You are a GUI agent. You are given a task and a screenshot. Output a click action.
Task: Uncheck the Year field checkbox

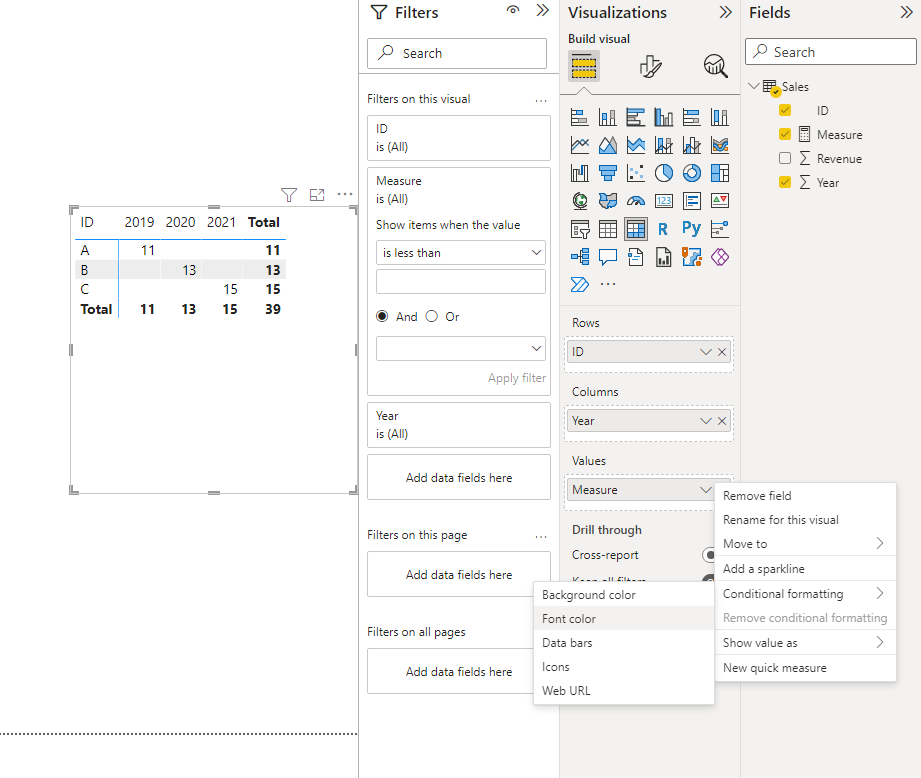(x=785, y=182)
